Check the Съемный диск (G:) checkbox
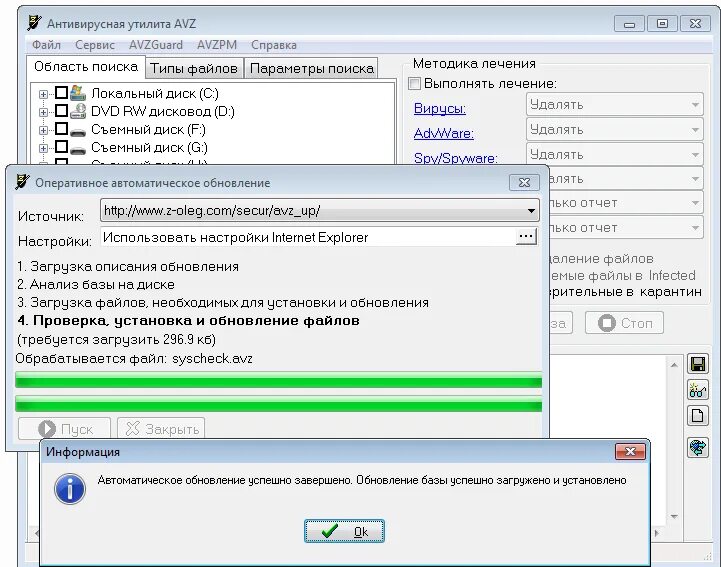Viewport: 721px width, 567px height. (61, 146)
